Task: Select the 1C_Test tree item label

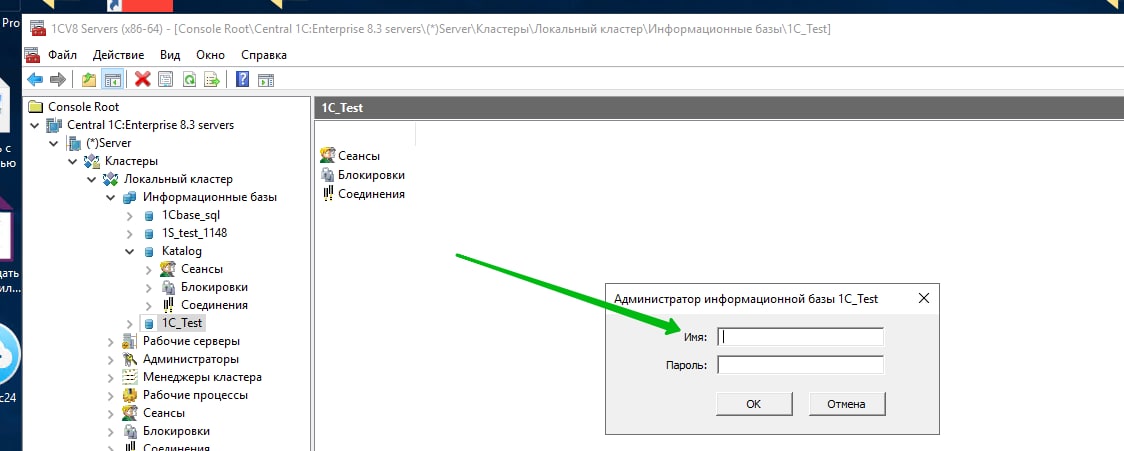Action: (x=182, y=323)
